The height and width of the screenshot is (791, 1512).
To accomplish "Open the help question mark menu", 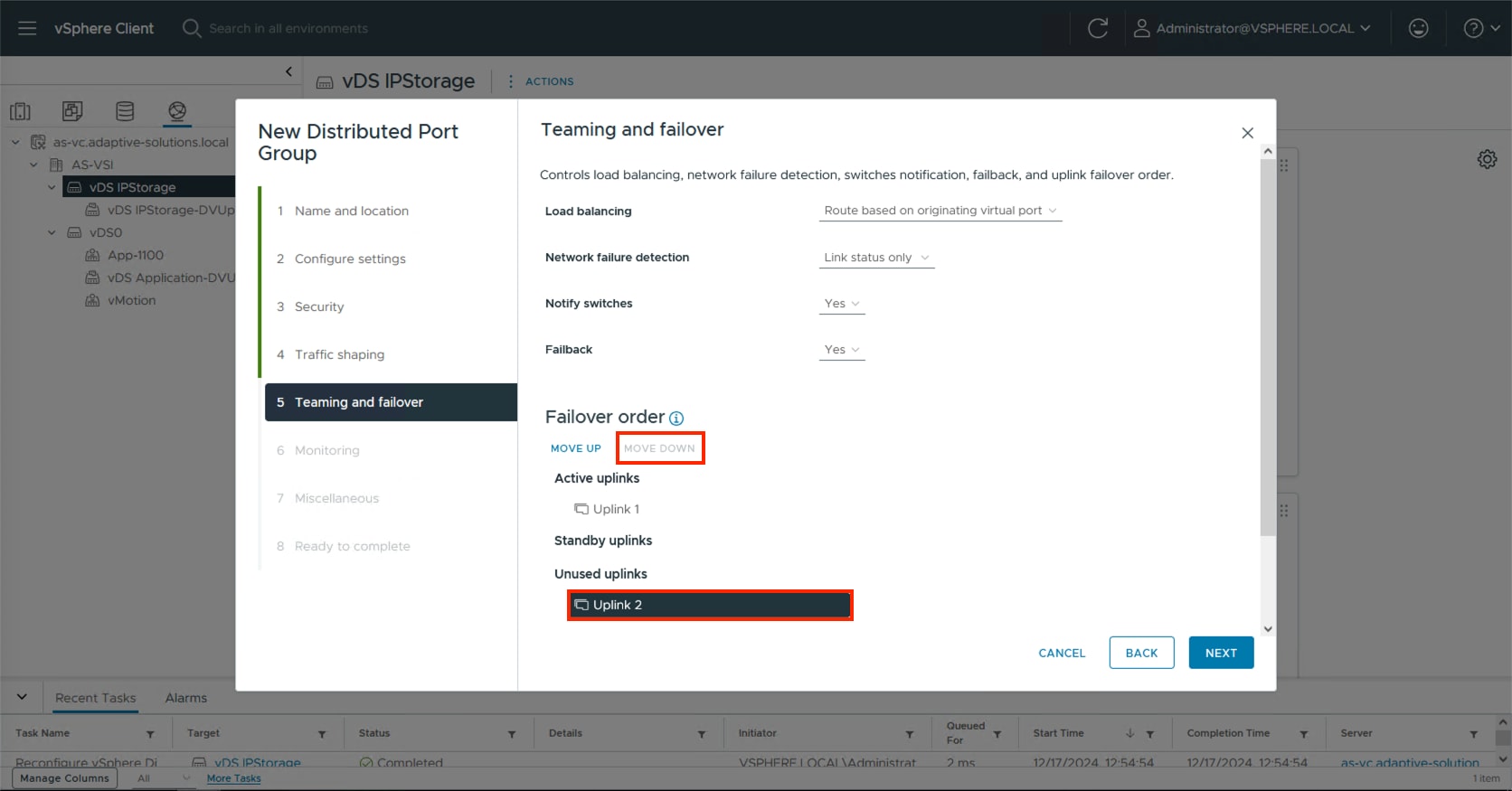I will pos(1481,28).
